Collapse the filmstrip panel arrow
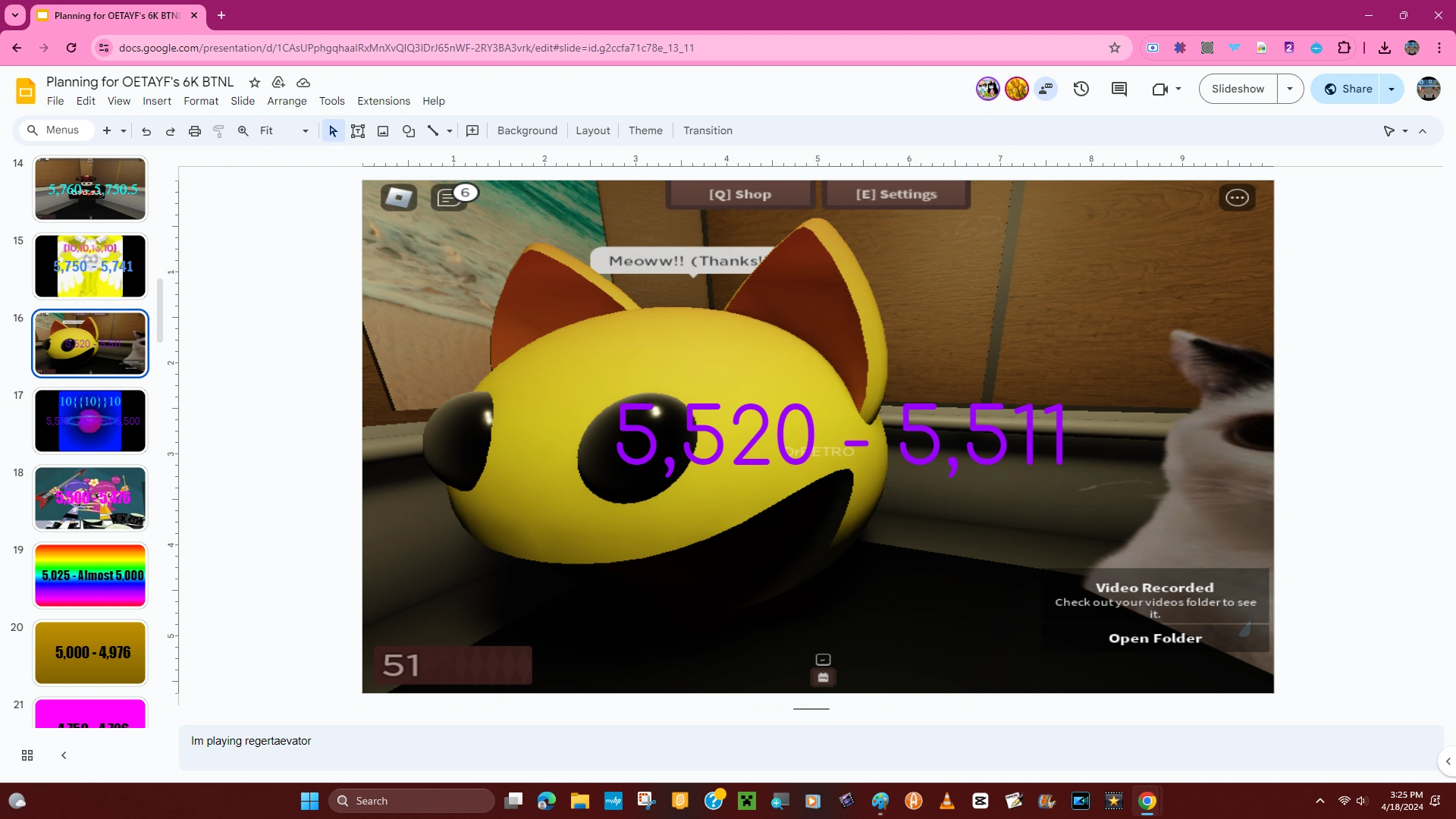 (64, 755)
